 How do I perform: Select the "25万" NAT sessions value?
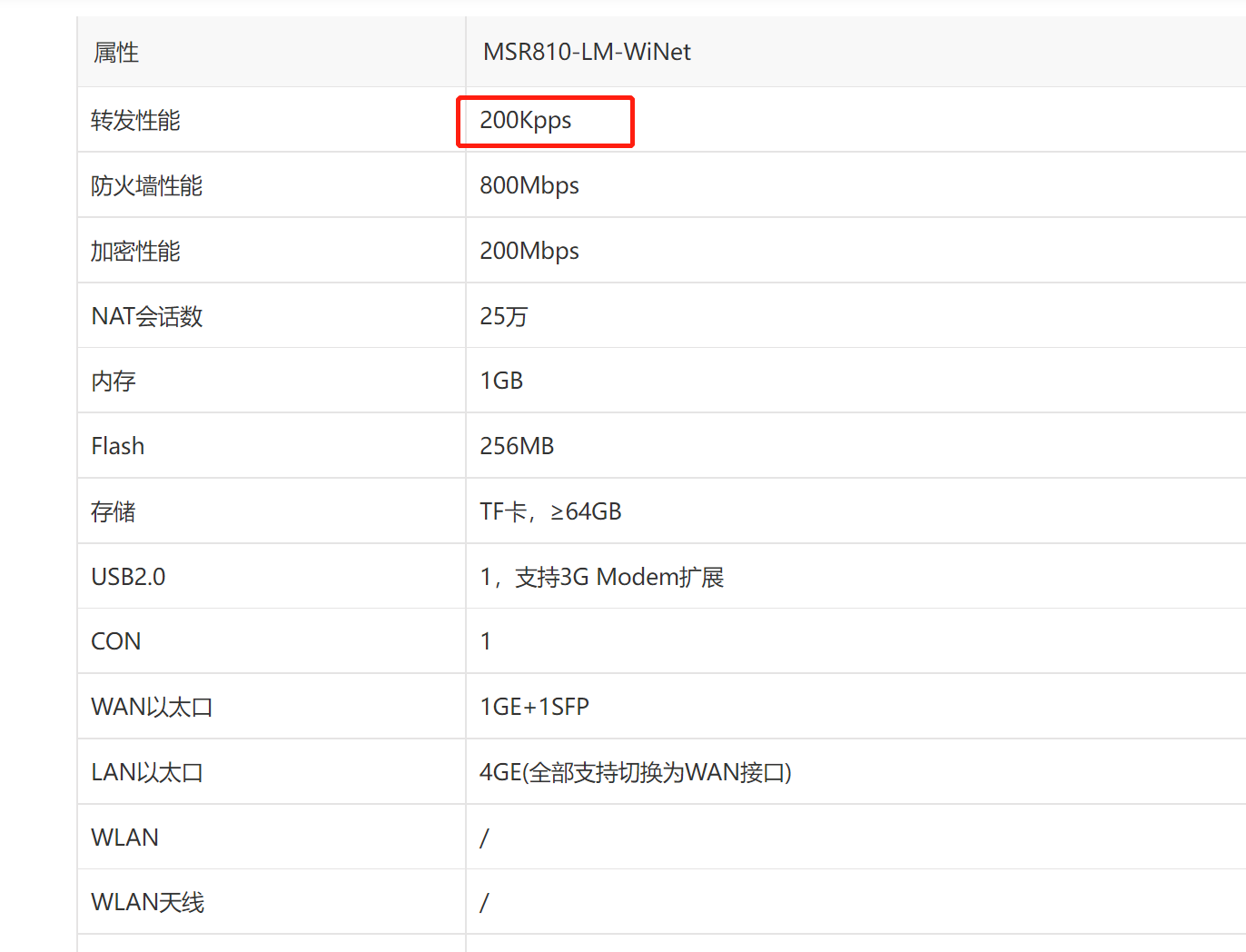point(504,316)
